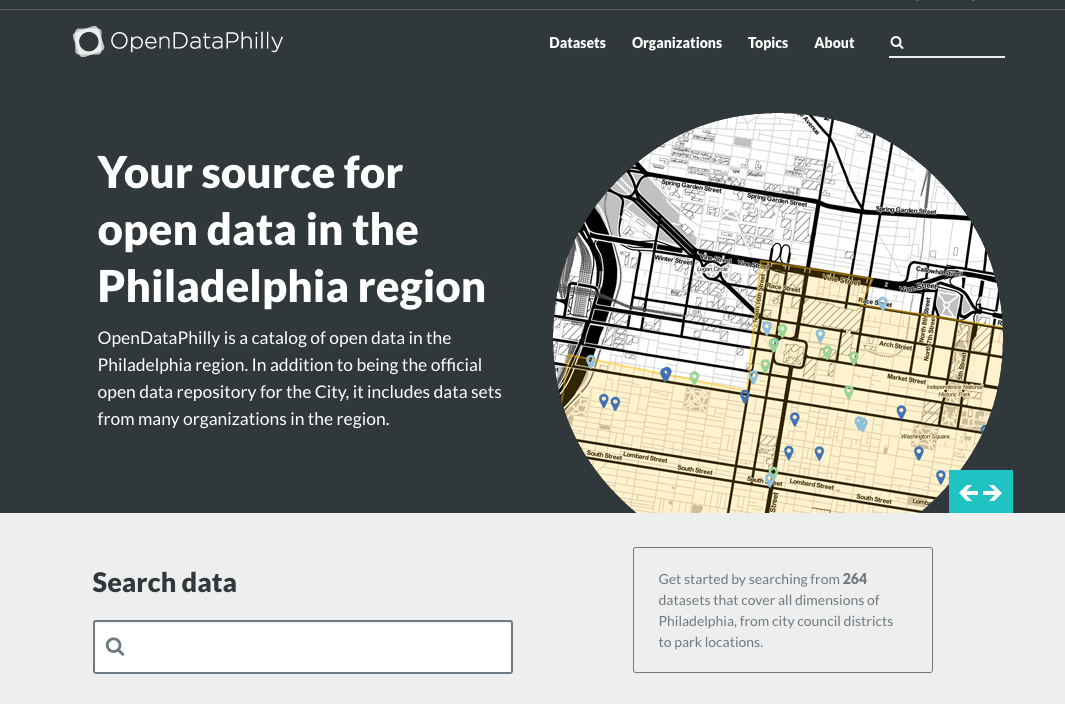The width and height of the screenshot is (1065, 704).
Task: Click into the Search data input box
Action: (315, 647)
